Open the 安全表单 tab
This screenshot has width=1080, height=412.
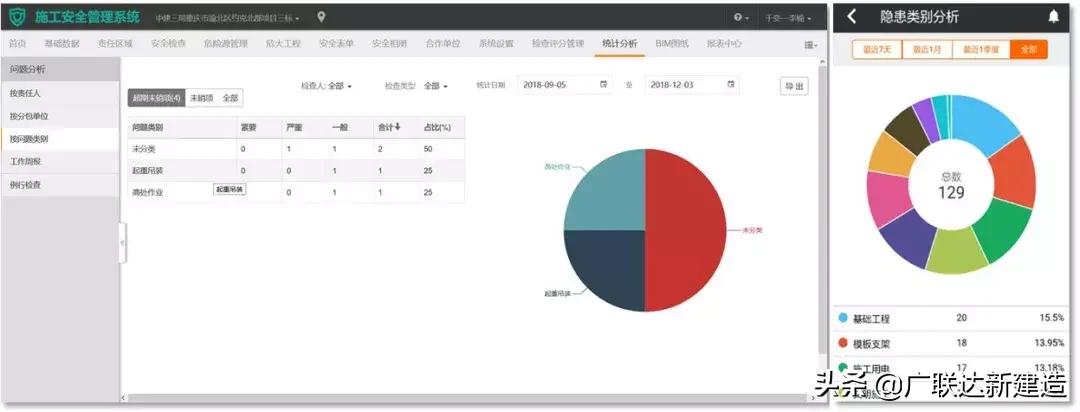point(336,43)
